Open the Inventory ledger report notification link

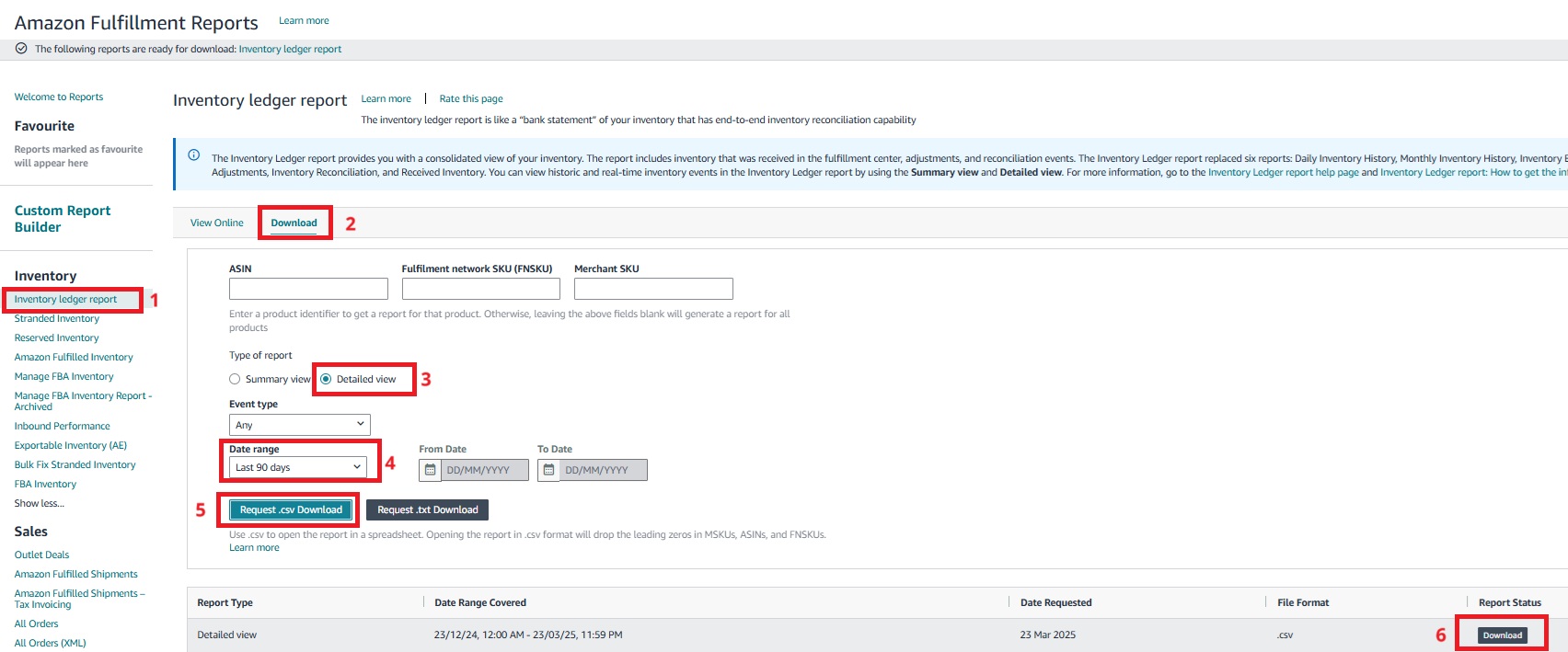click(290, 49)
